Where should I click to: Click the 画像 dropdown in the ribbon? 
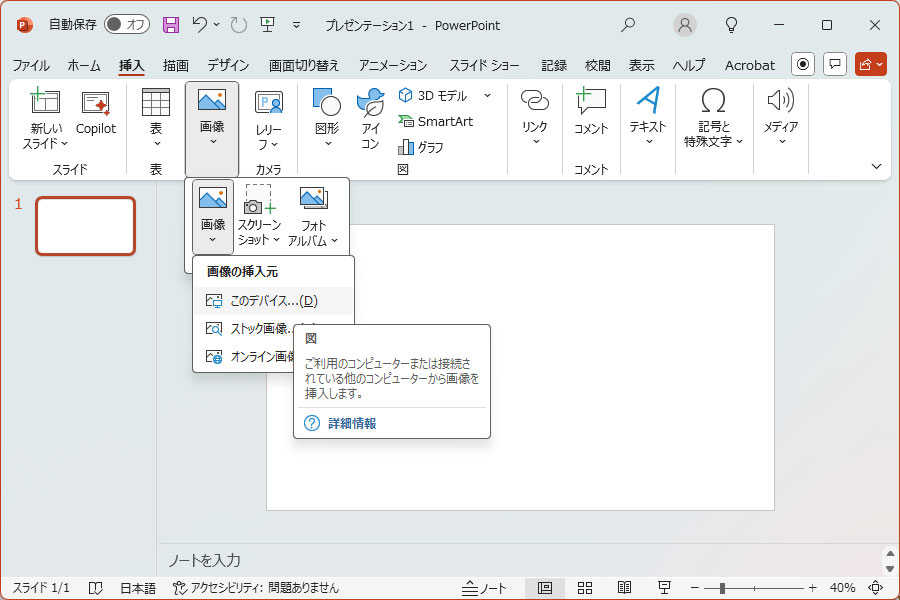212,129
